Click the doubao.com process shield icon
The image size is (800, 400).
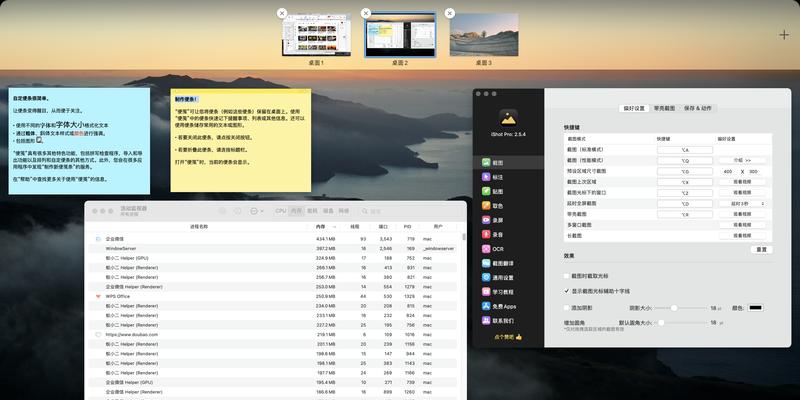pyautogui.click(x=98, y=335)
